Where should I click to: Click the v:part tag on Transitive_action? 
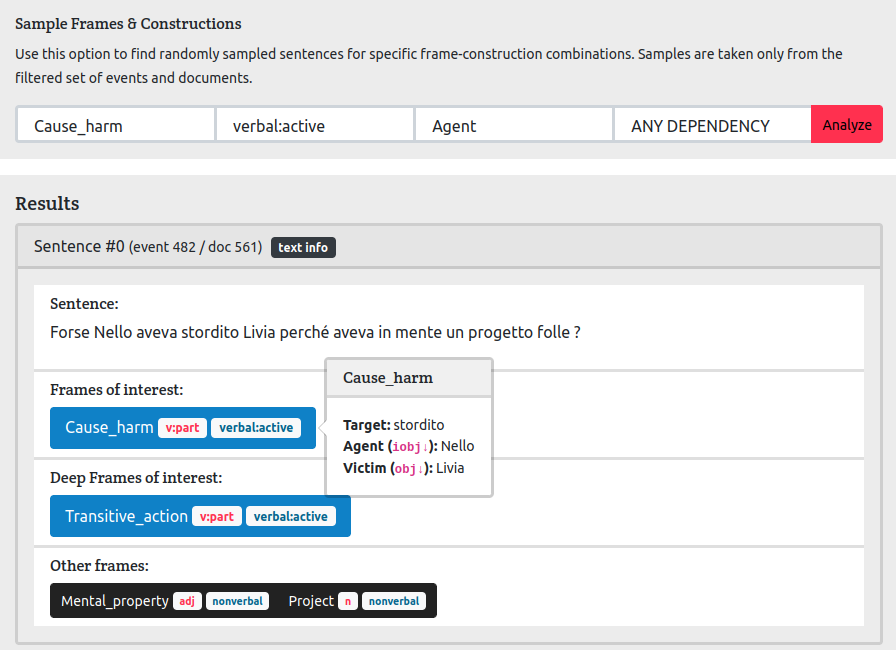217,517
